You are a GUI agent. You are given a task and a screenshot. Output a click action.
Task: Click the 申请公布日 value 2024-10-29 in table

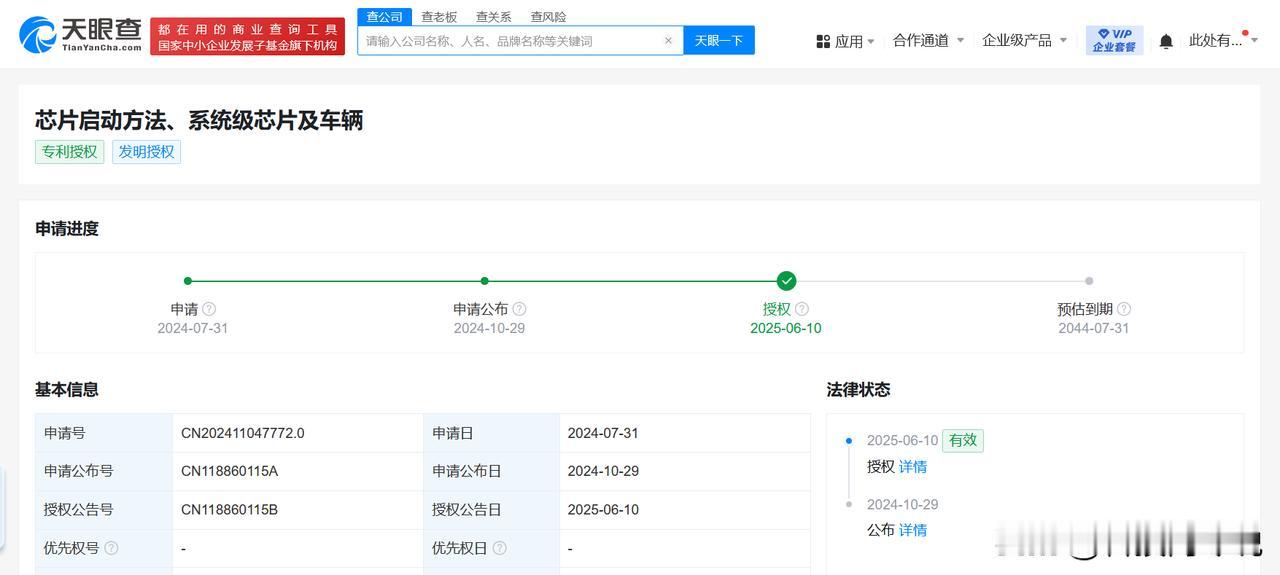[x=603, y=471]
